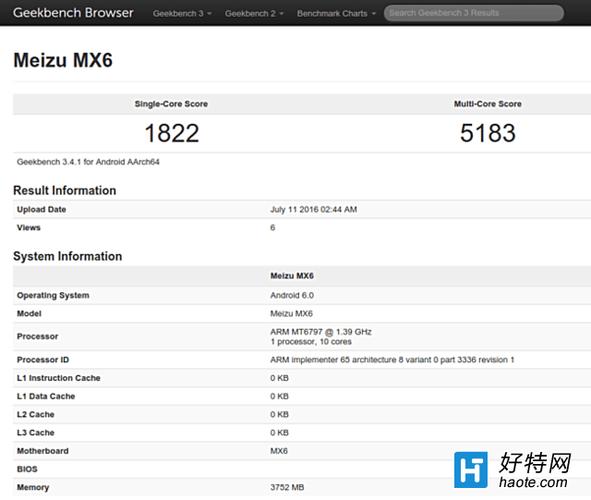
Task: Select the Memory row label
Action: pos(33,488)
